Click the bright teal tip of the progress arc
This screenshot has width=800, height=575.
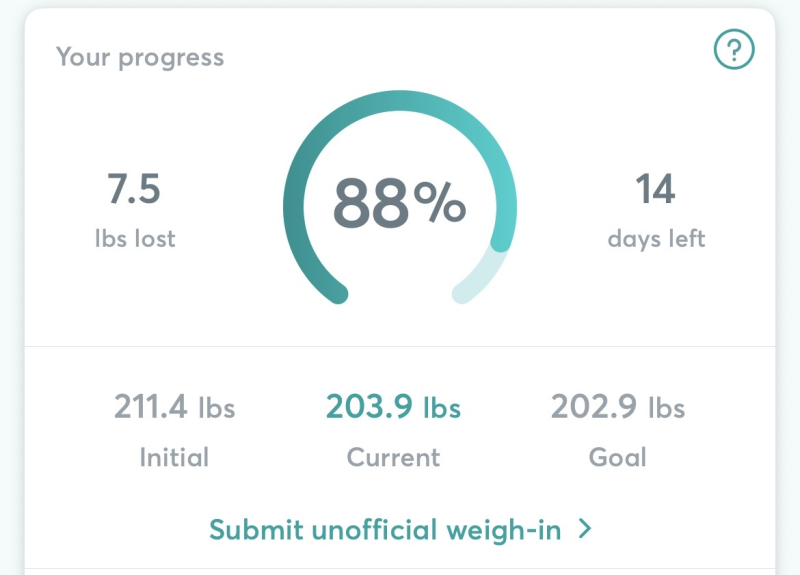[x=503, y=240]
